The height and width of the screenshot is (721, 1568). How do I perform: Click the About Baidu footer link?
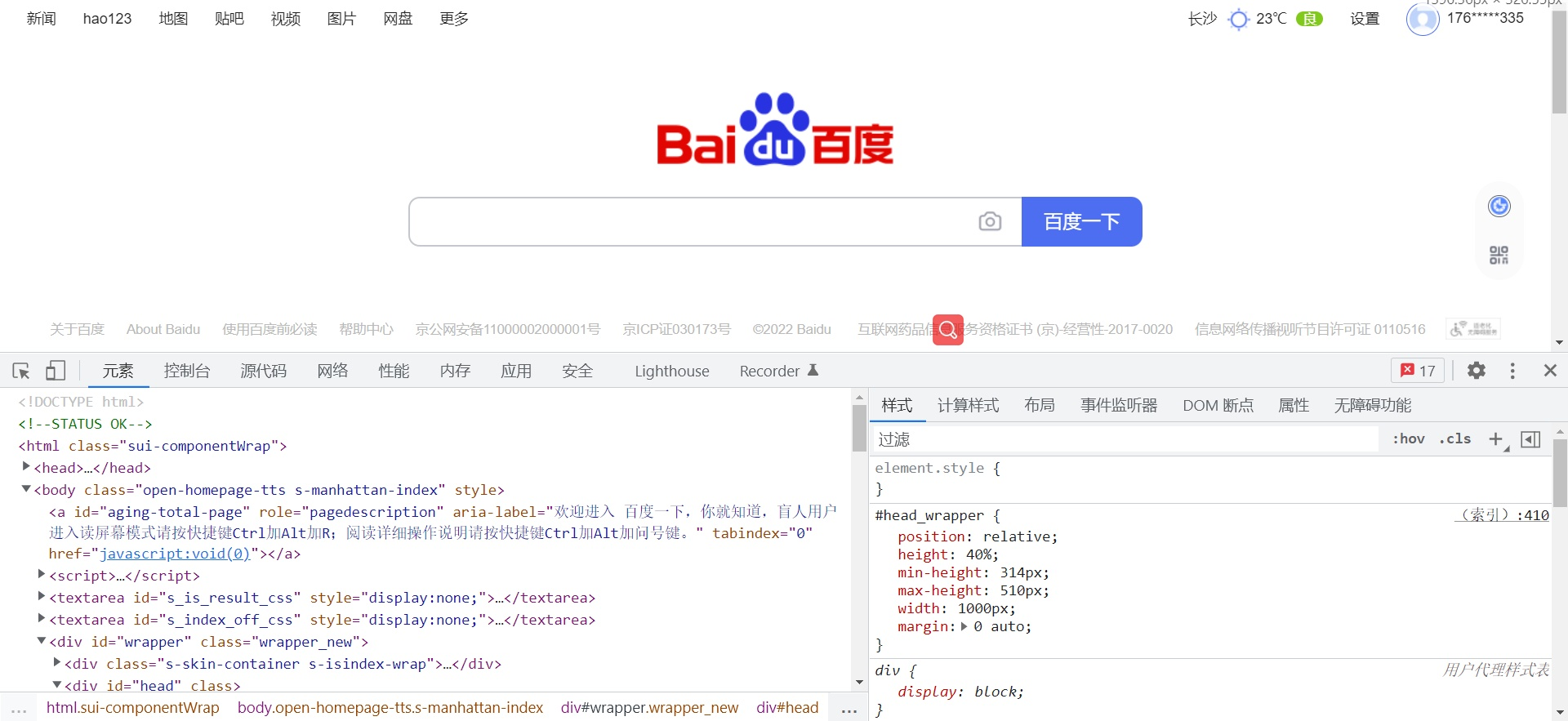pos(163,329)
